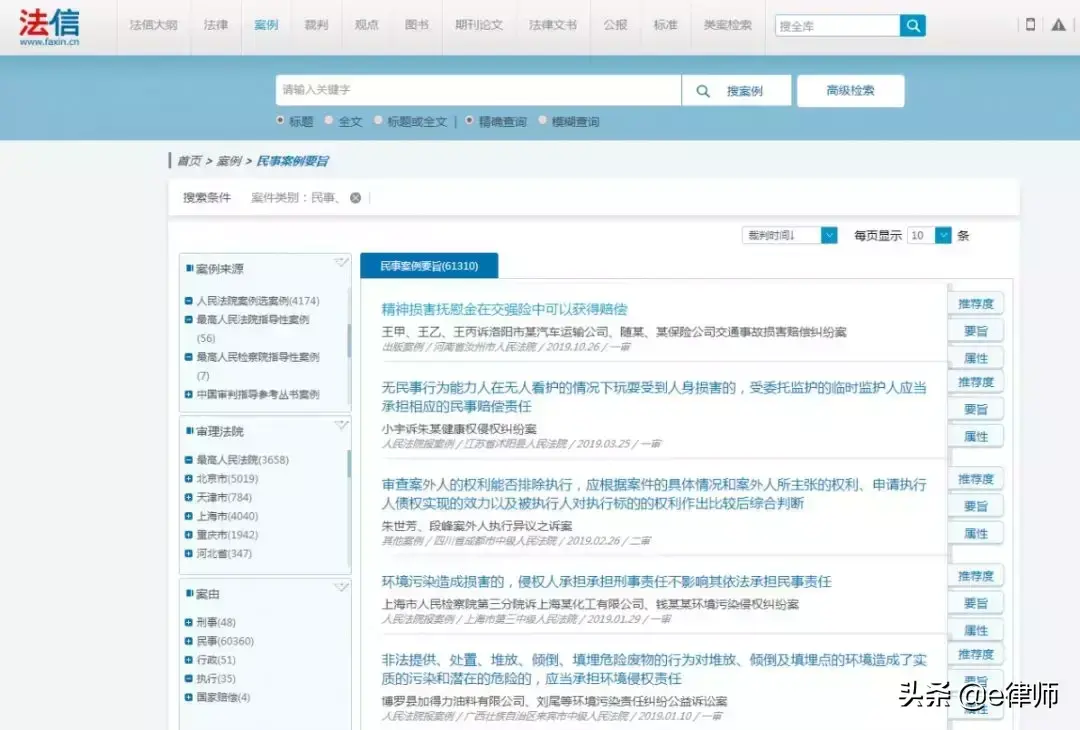This screenshot has width=1080, height=730.
Task: Click the Faxin site logo
Action: (49, 27)
